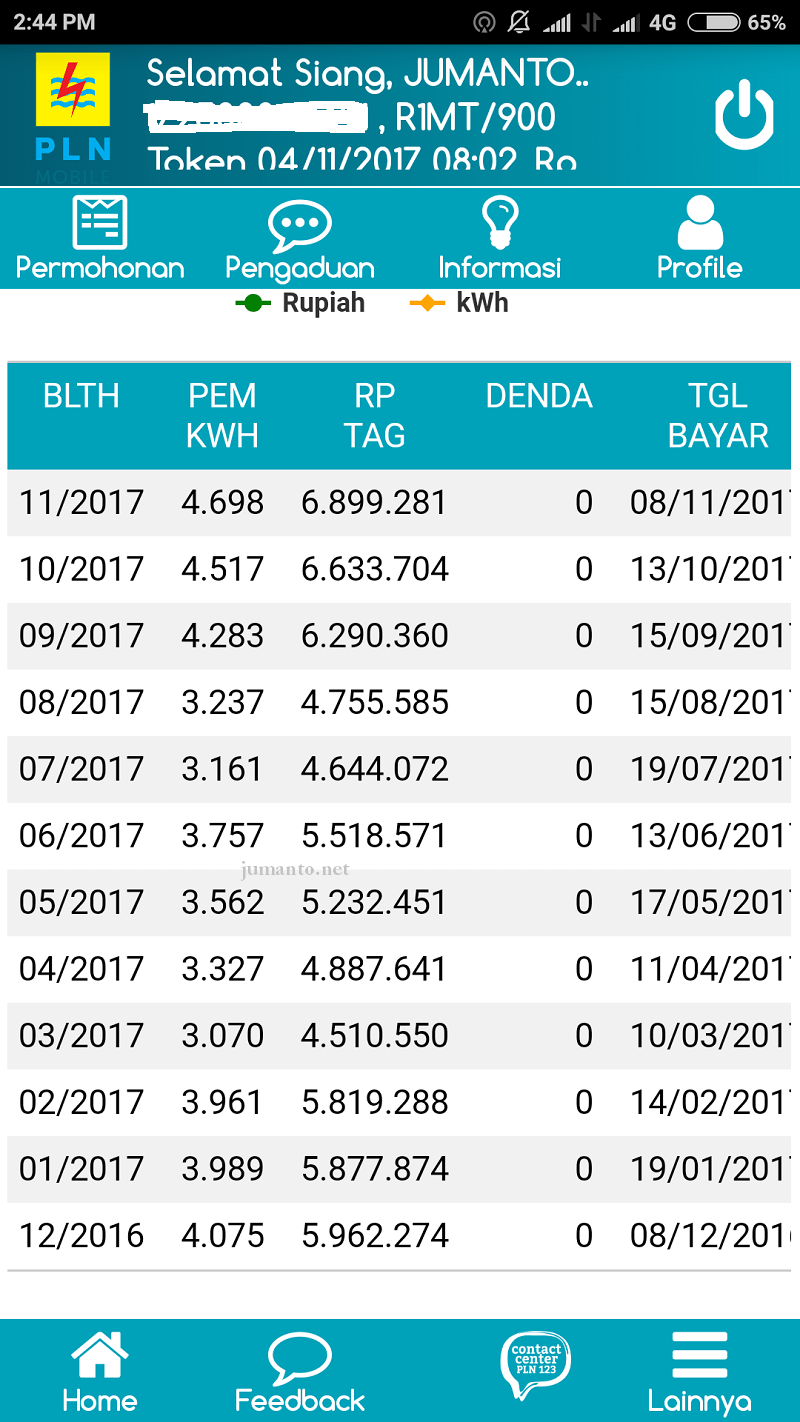Tap the PEM KWH column header
Screen dimensions: 800x1422
point(222,416)
